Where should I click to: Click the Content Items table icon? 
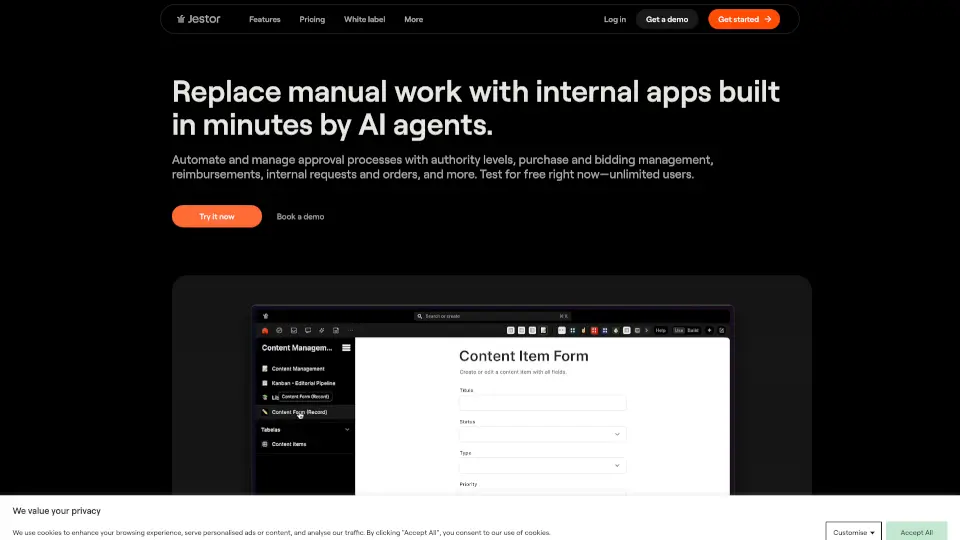click(264, 444)
